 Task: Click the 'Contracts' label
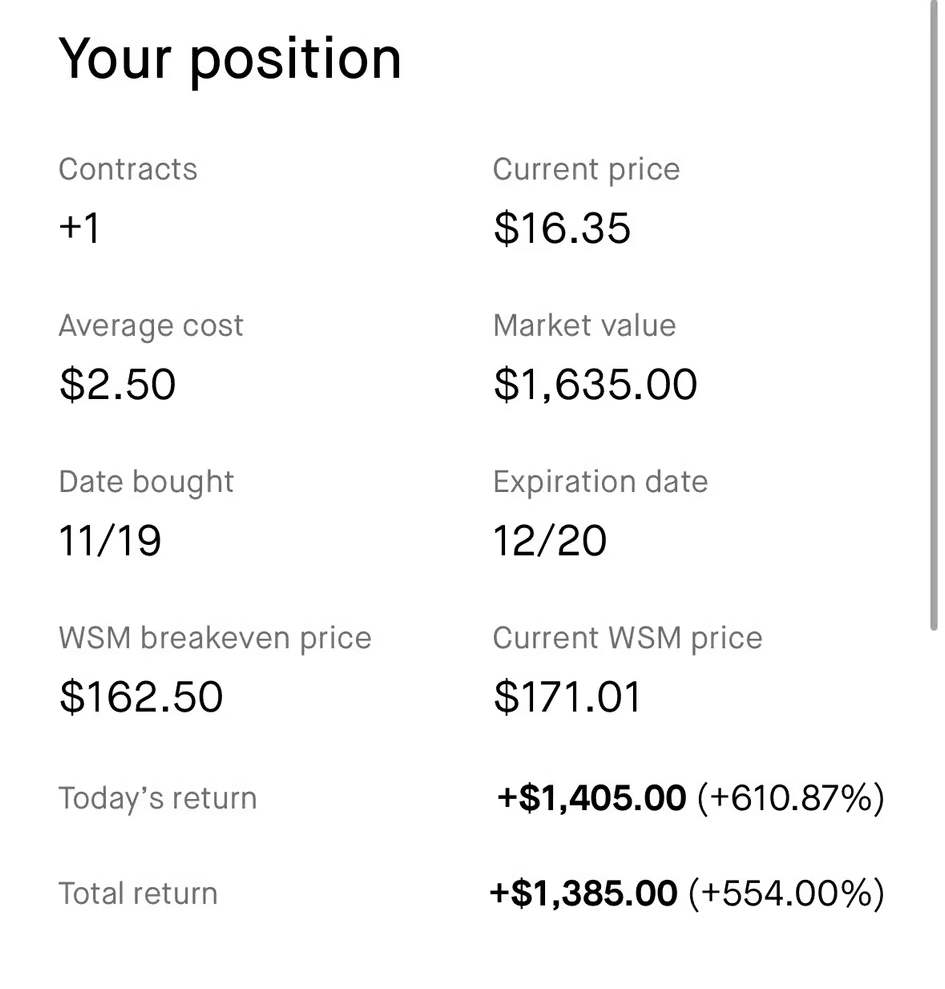[128, 169]
